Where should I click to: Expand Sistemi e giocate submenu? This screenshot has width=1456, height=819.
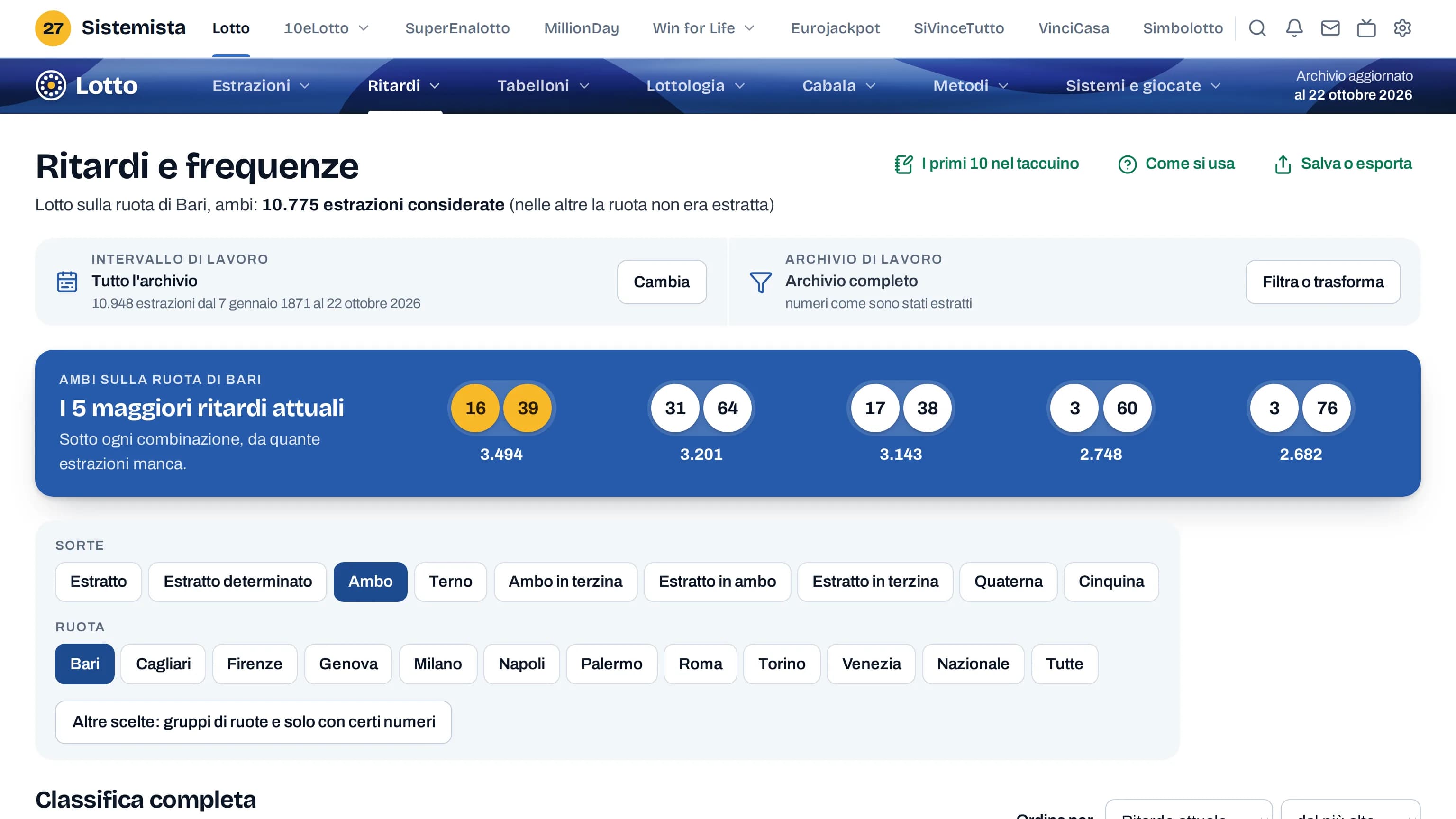coord(1144,85)
